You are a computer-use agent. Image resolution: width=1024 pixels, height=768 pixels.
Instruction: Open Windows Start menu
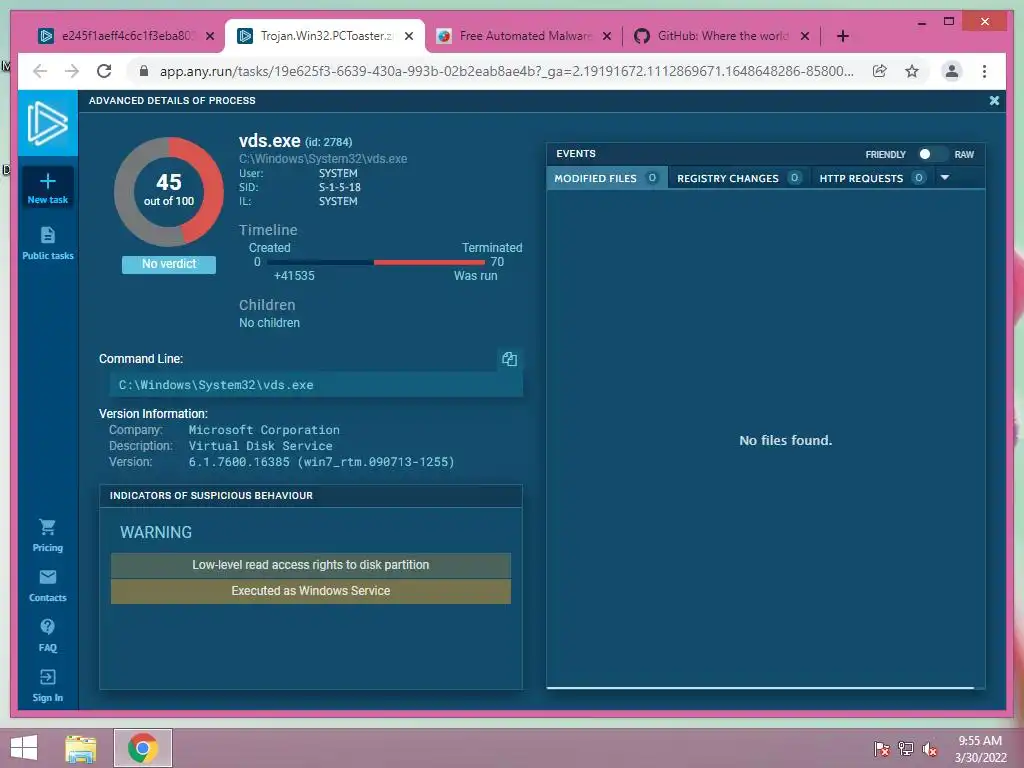[x=24, y=748]
